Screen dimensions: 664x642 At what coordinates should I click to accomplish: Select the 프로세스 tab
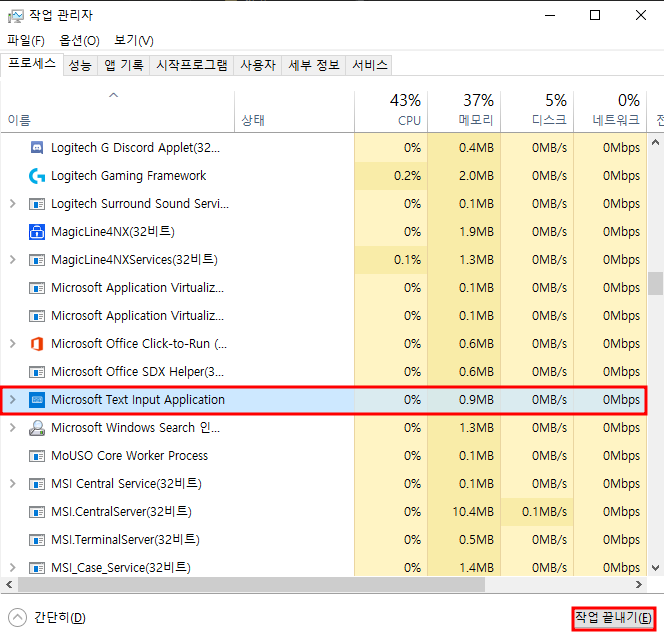coord(32,64)
